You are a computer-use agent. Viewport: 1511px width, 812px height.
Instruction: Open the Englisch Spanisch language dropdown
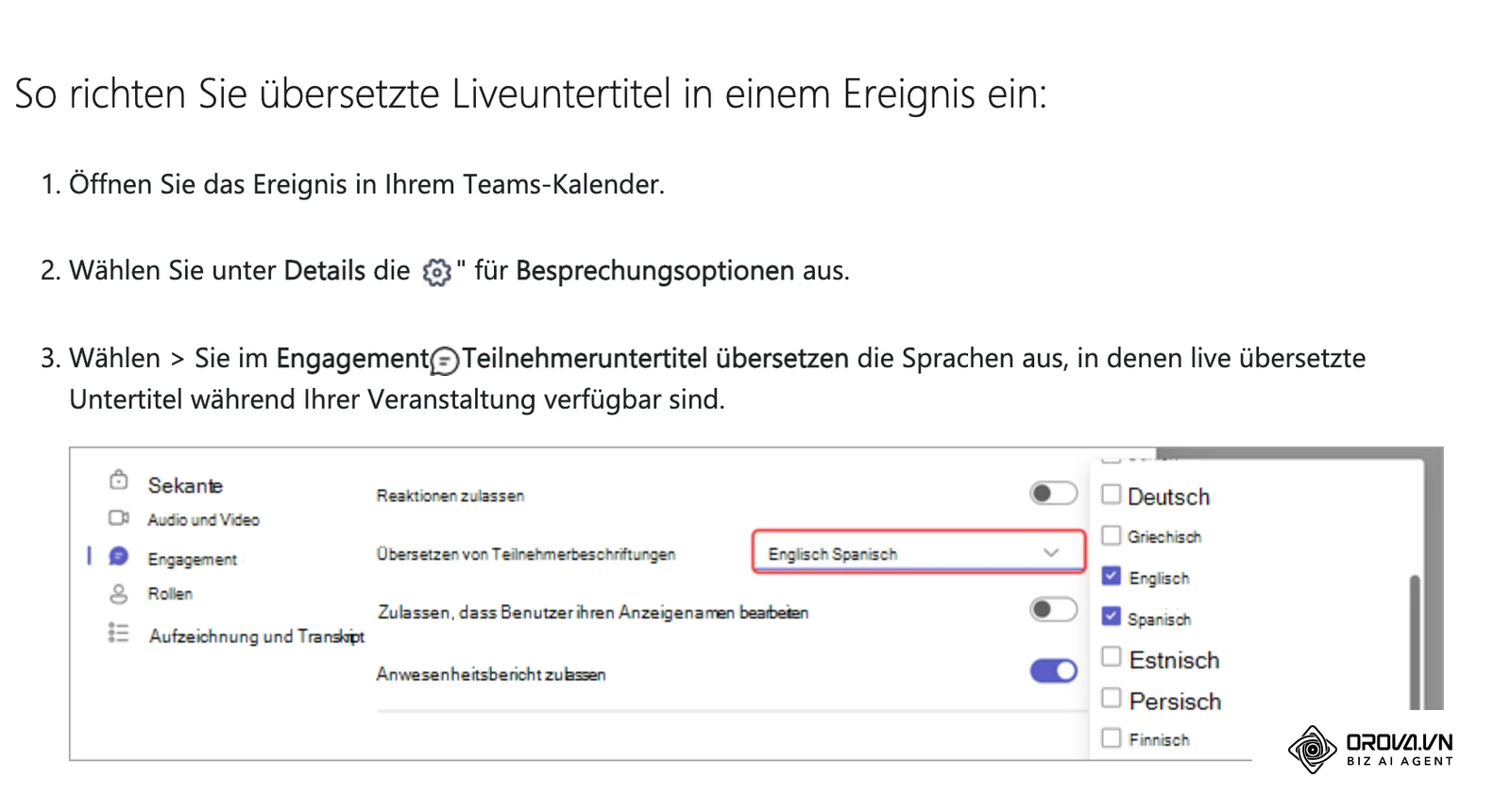[x=919, y=552]
